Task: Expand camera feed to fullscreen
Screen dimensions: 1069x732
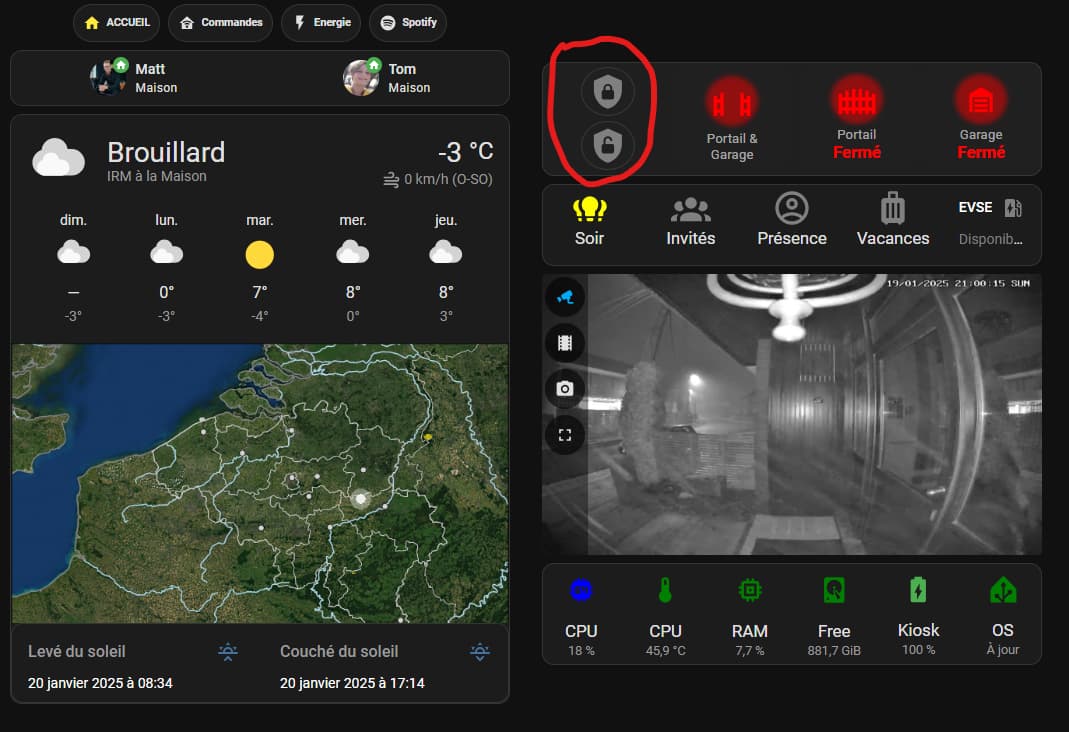Action: coord(564,435)
